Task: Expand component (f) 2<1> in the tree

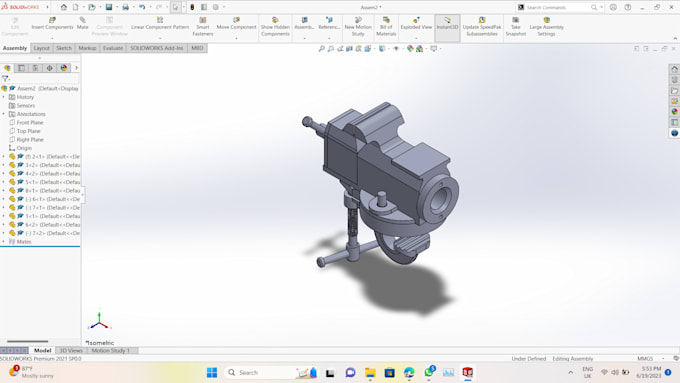Action: click(4, 157)
